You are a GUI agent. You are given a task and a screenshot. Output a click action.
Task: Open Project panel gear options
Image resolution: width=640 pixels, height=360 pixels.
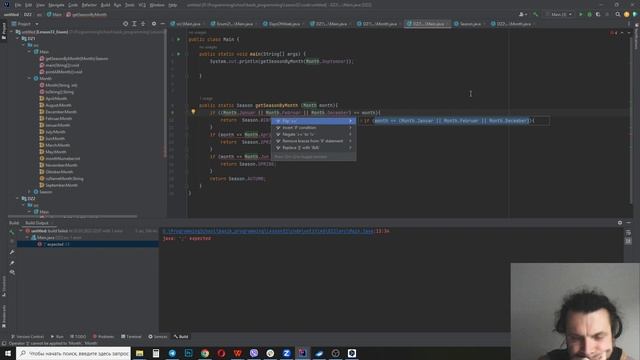tap(154, 24)
